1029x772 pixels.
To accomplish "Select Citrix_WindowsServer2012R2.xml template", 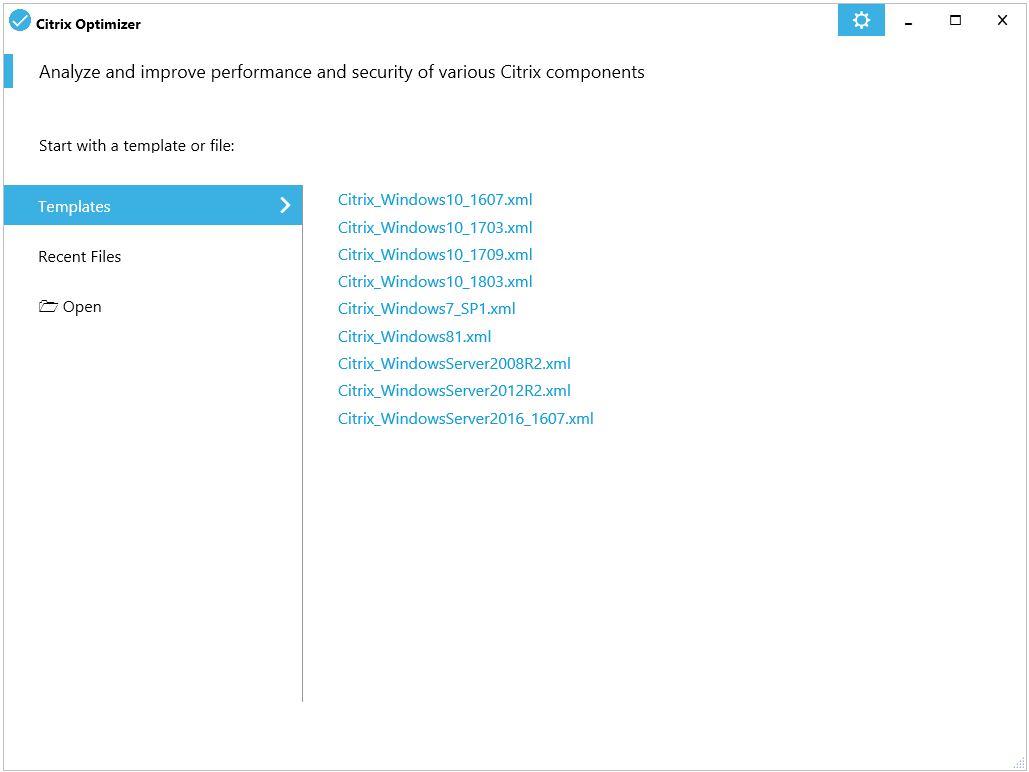I will click(x=454, y=391).
